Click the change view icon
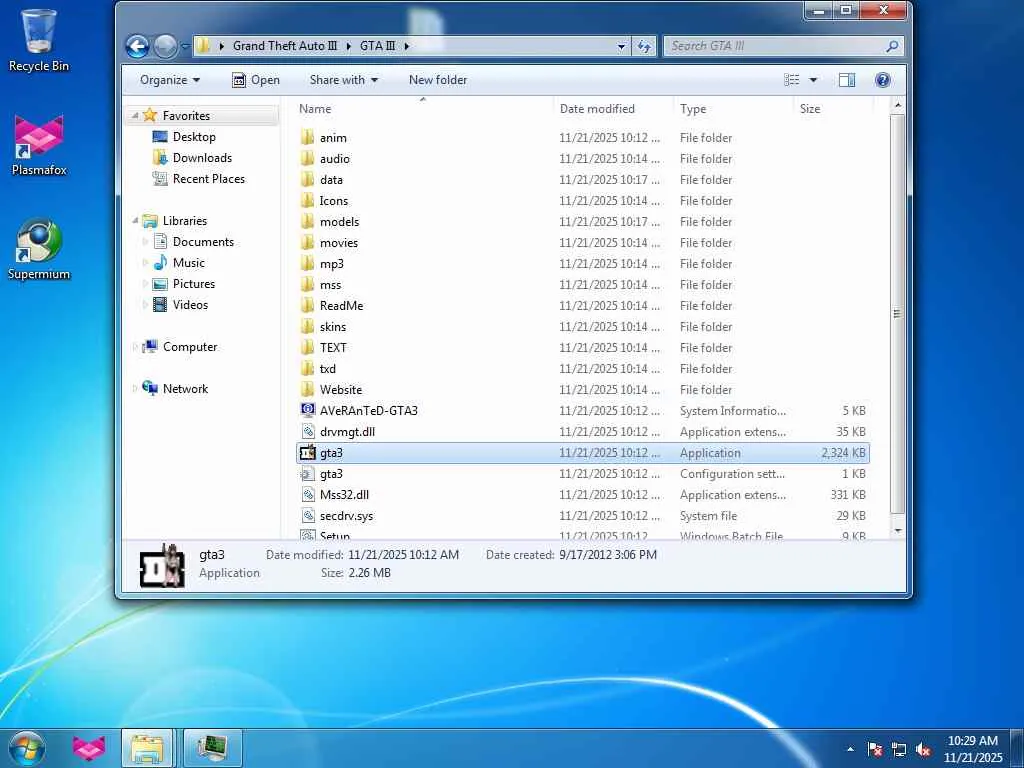Screen dimensions: 1024x768 [x=792, y=80]
